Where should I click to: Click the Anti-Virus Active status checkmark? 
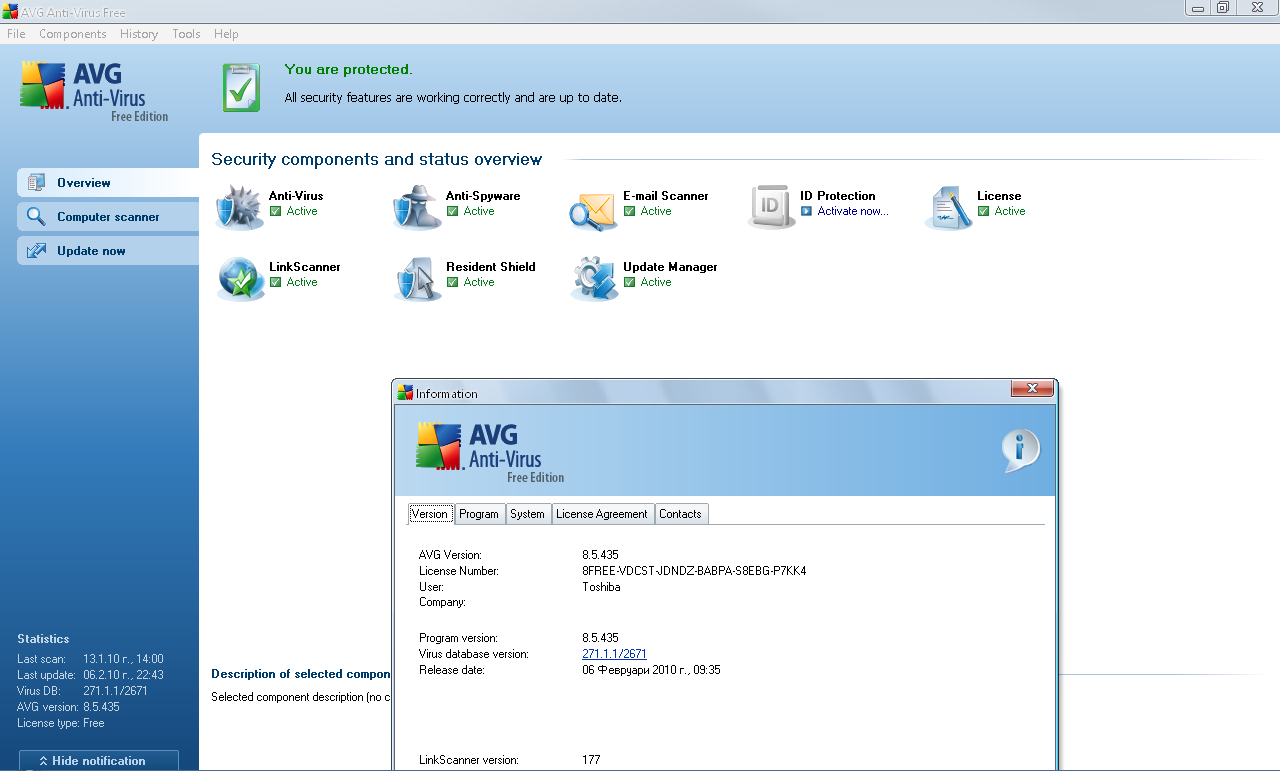(x=275, y=211)
